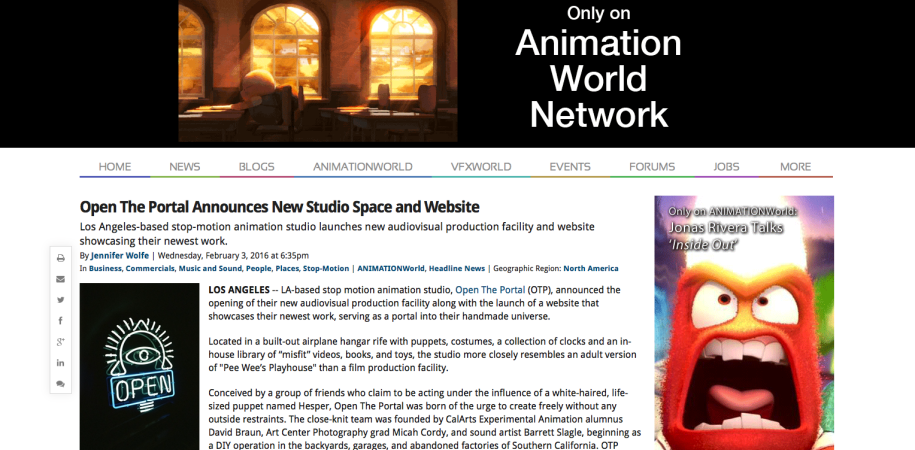Expand the MORE navigation item
This screenshot has width=915, height=450.
pyautogui.click(x=796, y=166)
